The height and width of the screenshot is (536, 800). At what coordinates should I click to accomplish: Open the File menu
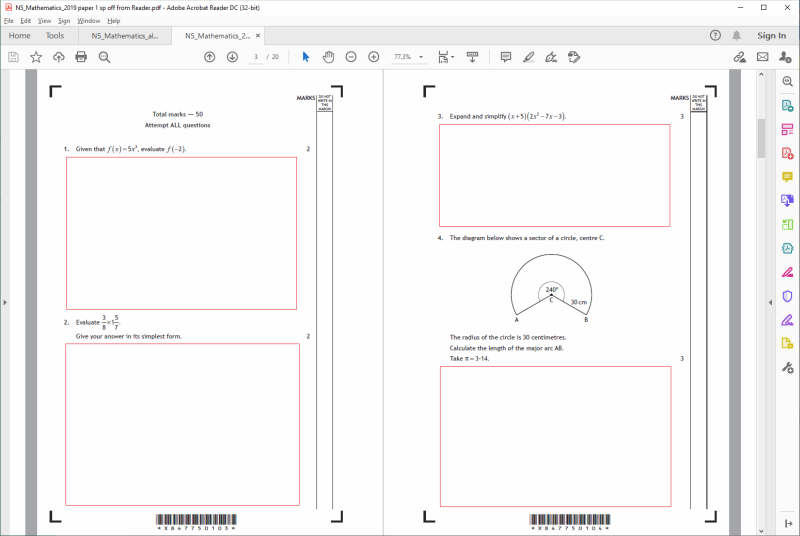pos(9,21)
